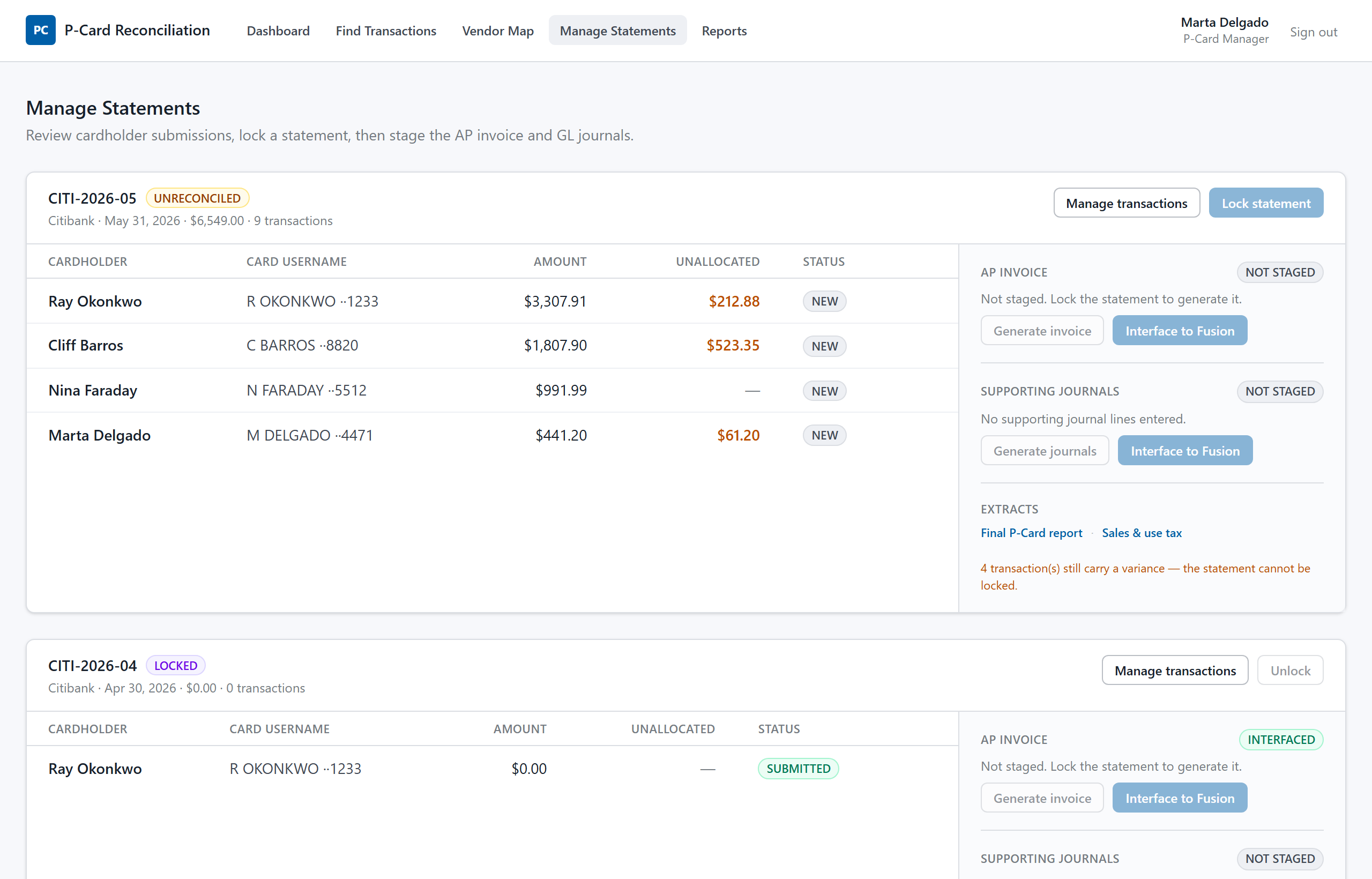Open the Reports tab

724,31
